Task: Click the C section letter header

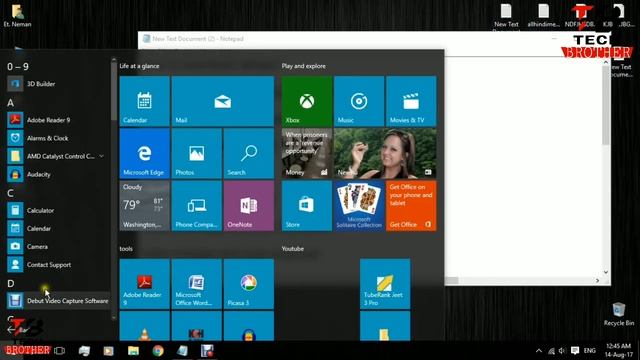Action: (x=10, y=193)
